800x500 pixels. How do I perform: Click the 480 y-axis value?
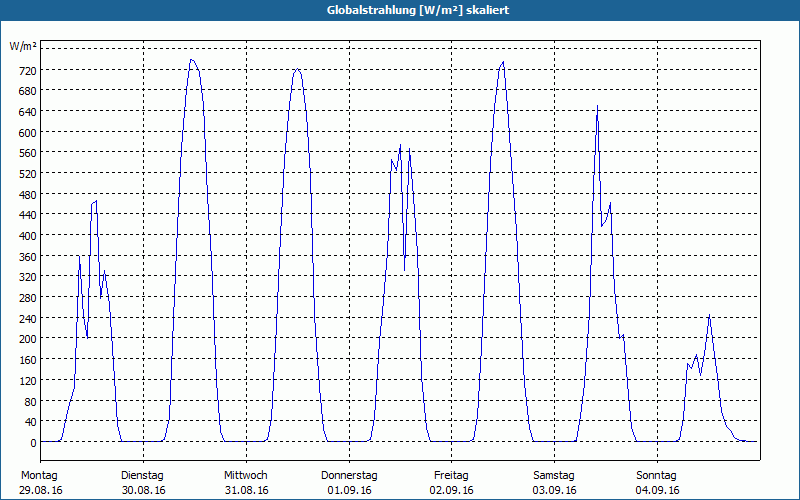coord(28,195)
